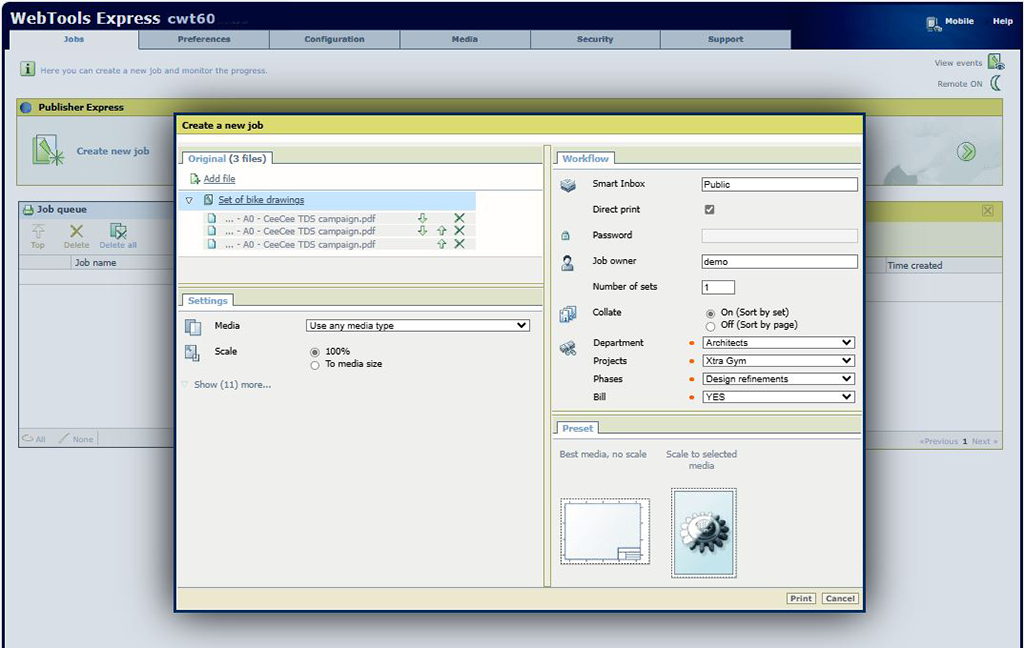The image size is (1024, 648).
Task: Select the To media size scale option
Action: tap(316, 365)
